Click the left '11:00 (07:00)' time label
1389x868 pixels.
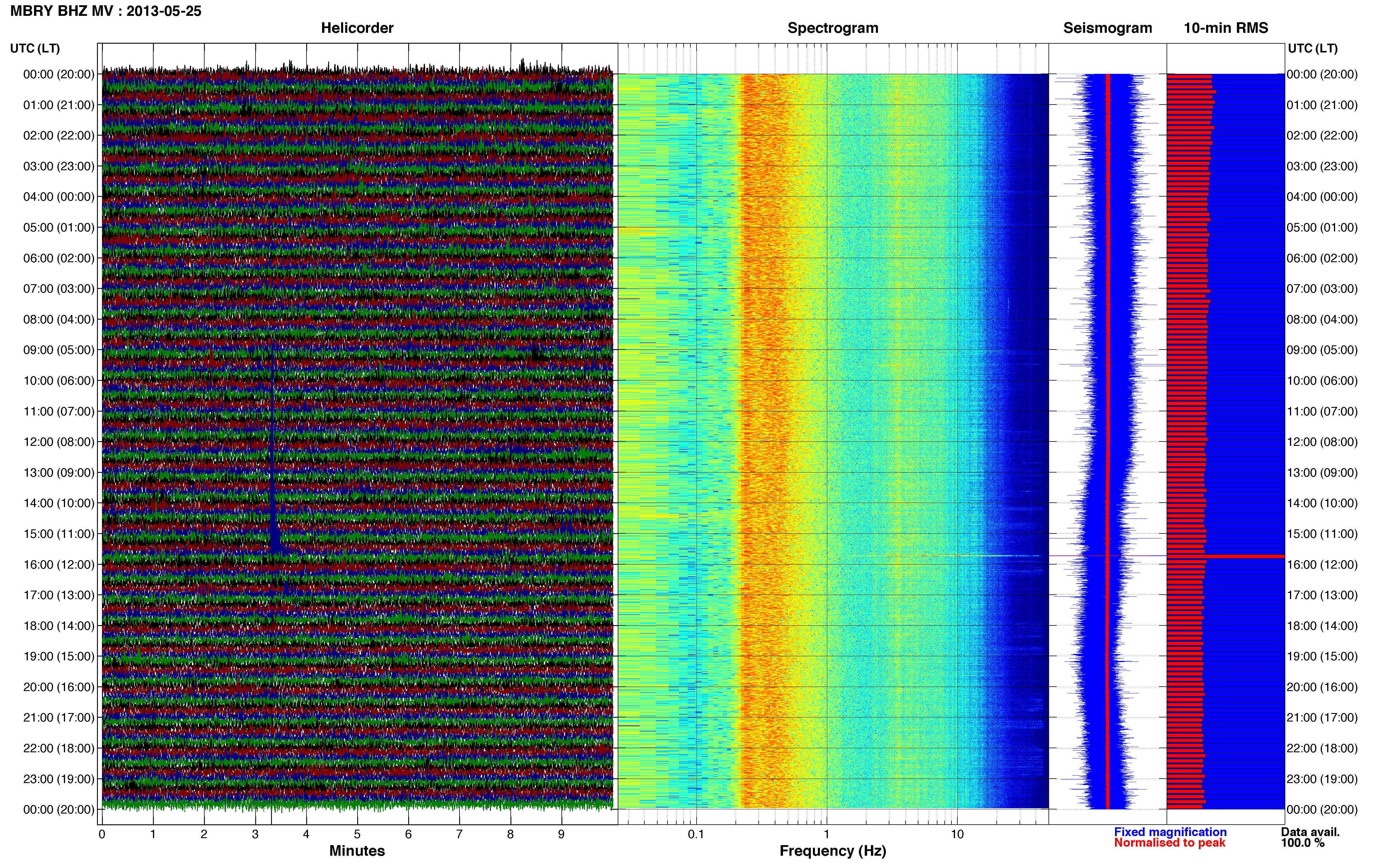coord(59,412)
